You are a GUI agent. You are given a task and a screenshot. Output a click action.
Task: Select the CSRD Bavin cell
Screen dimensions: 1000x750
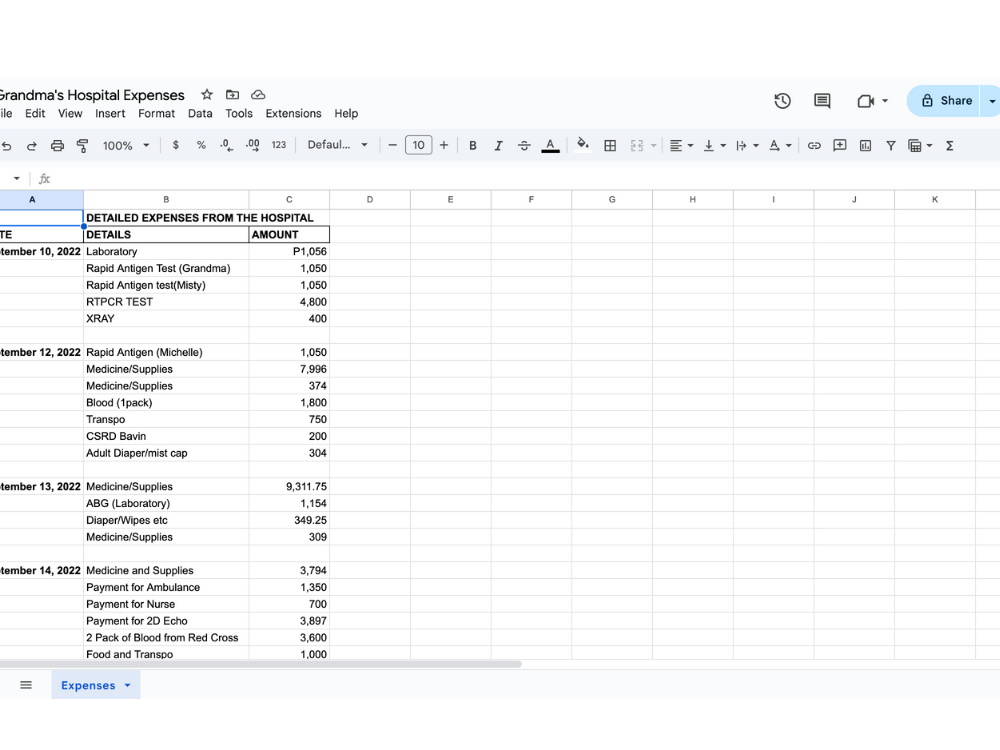pos(166,436)
